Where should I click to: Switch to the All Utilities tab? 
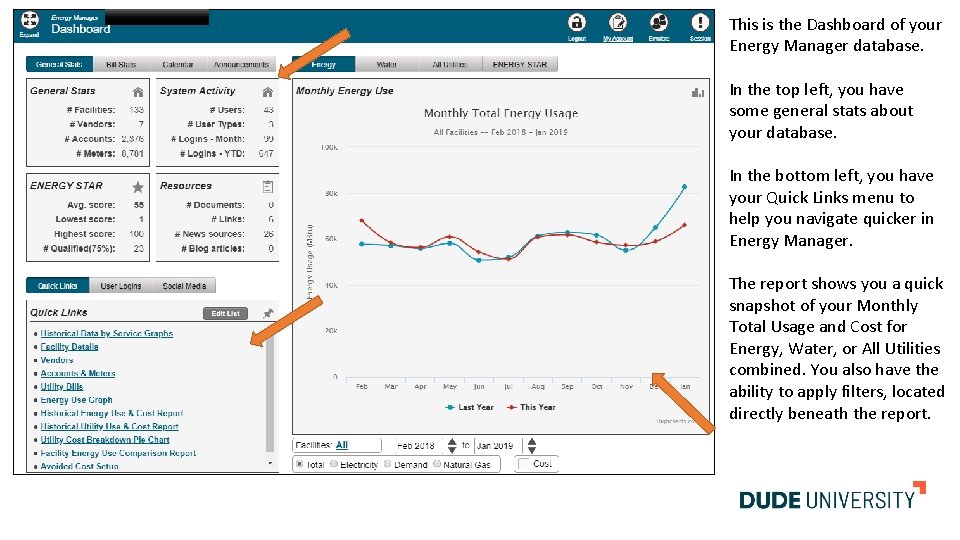point(449,64)
